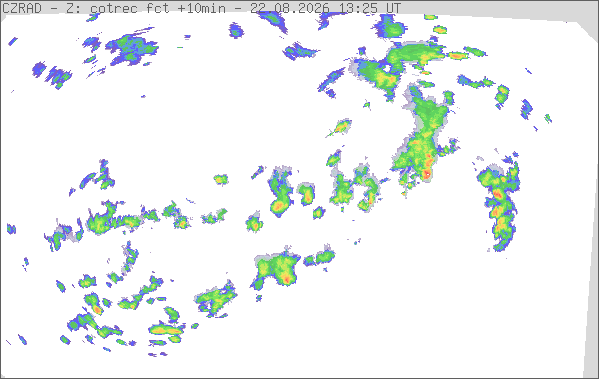The height and width of the screenshot is (380, 599).
Task: Click the elongated orange echo near bottom
Action: click(x=167, y=330)
